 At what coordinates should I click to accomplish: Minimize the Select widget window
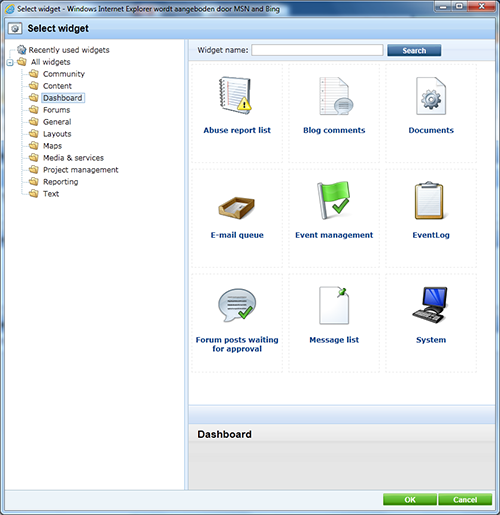click(x=443, y=7)
